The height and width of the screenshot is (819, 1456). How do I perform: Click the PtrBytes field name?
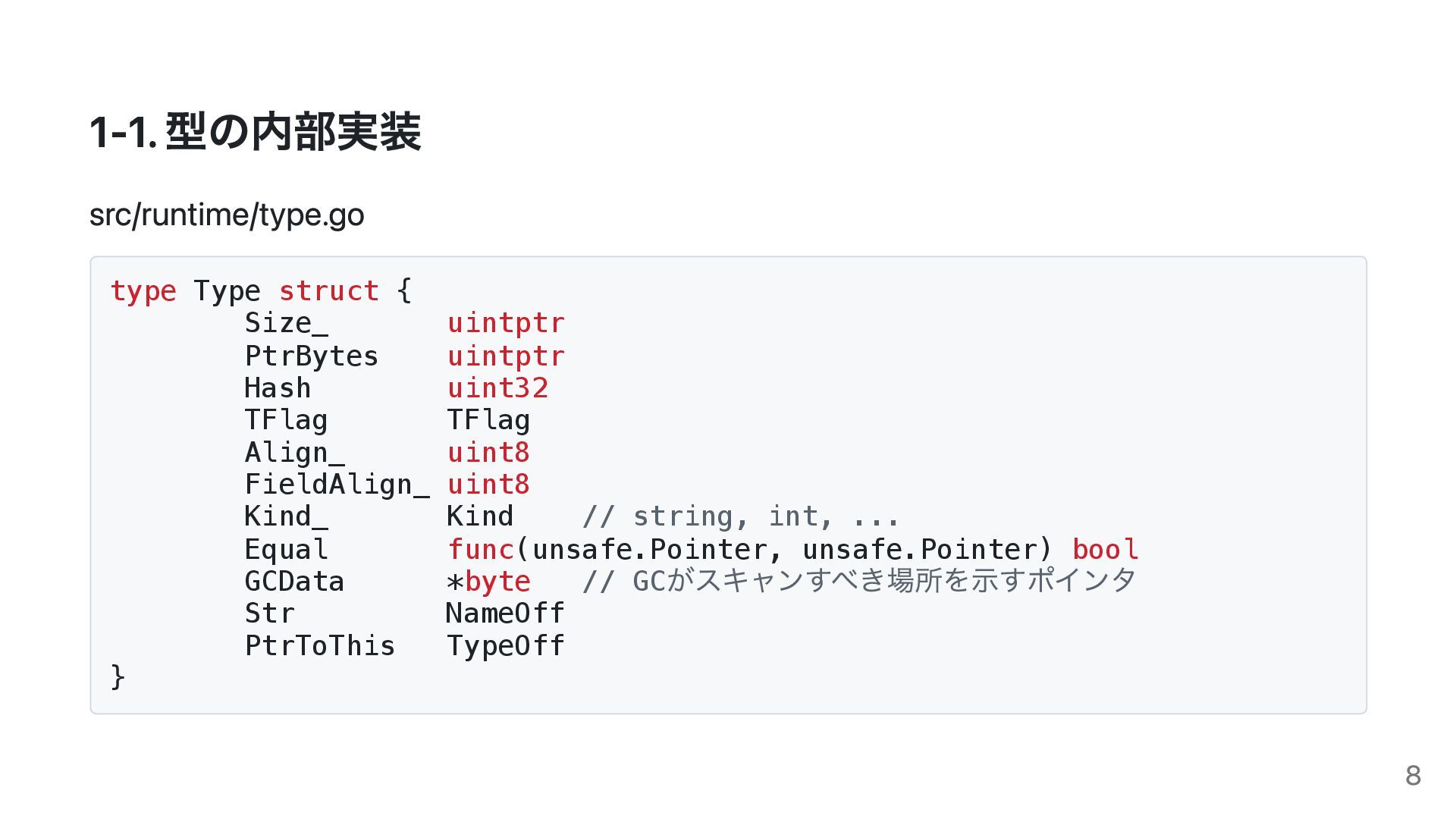click(311, 356)
